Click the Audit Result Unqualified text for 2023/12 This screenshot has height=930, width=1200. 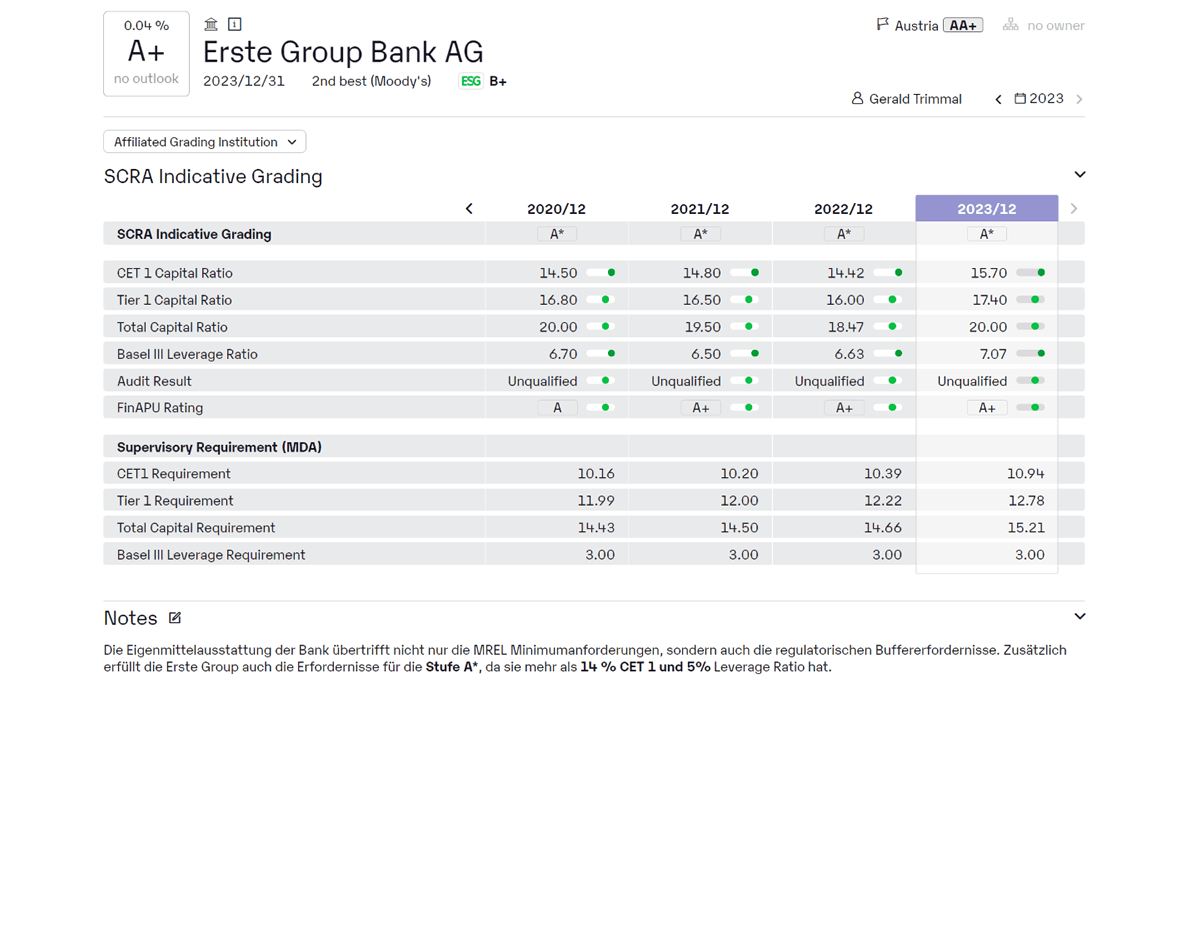(972, 381)
